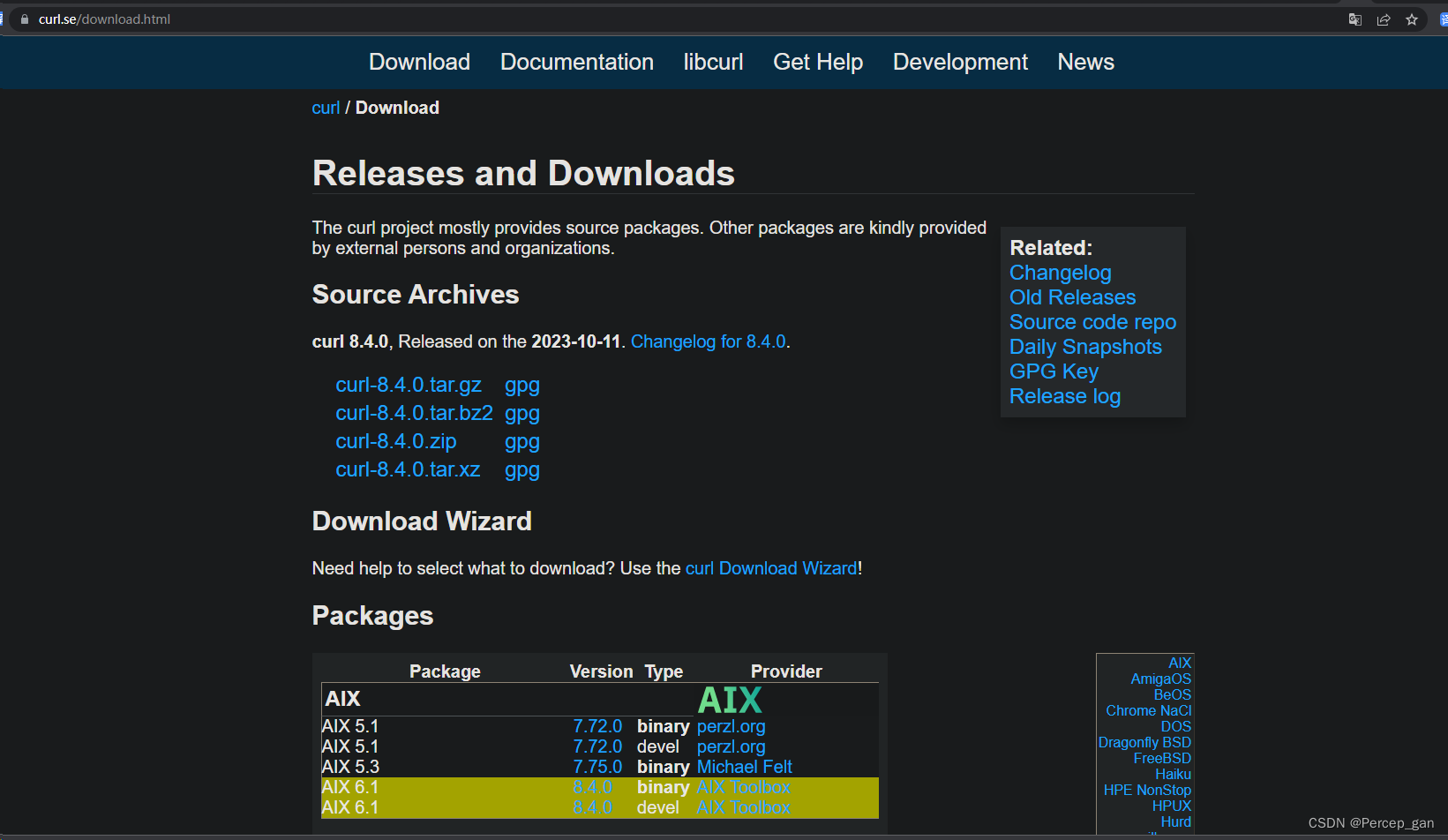Viewport: 1448px width, 840px height.
Task: Download curl-8.4.0.tar.gz
Action: (409, 385)
